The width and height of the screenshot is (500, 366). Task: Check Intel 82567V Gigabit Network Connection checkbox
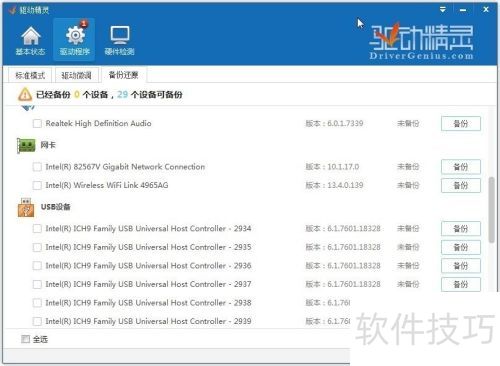37,167
